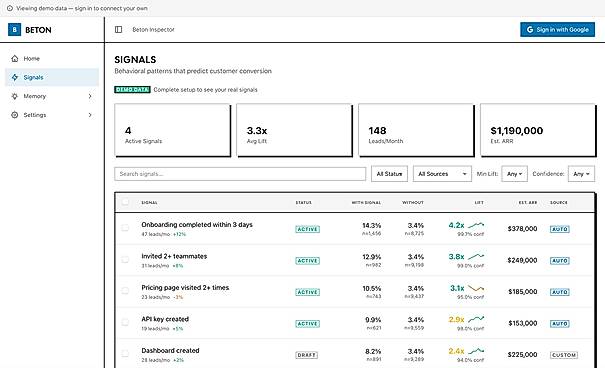Screen dimensions: 605x368
Task: Check the Onboarding completed within 3 days row
Action: (125, 228)
